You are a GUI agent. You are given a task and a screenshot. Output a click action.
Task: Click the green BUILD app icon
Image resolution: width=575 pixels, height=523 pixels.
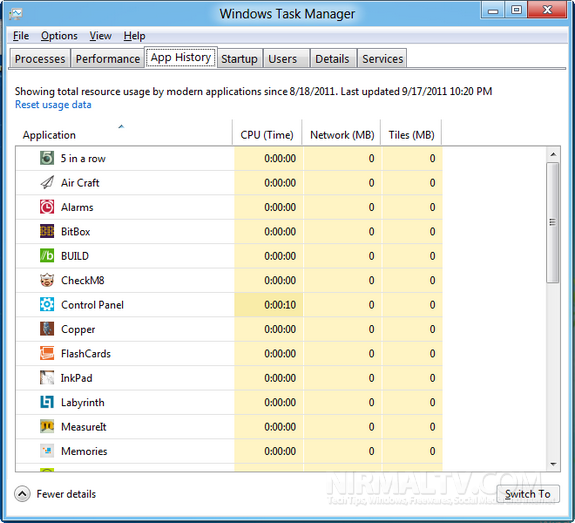point(47,256)
